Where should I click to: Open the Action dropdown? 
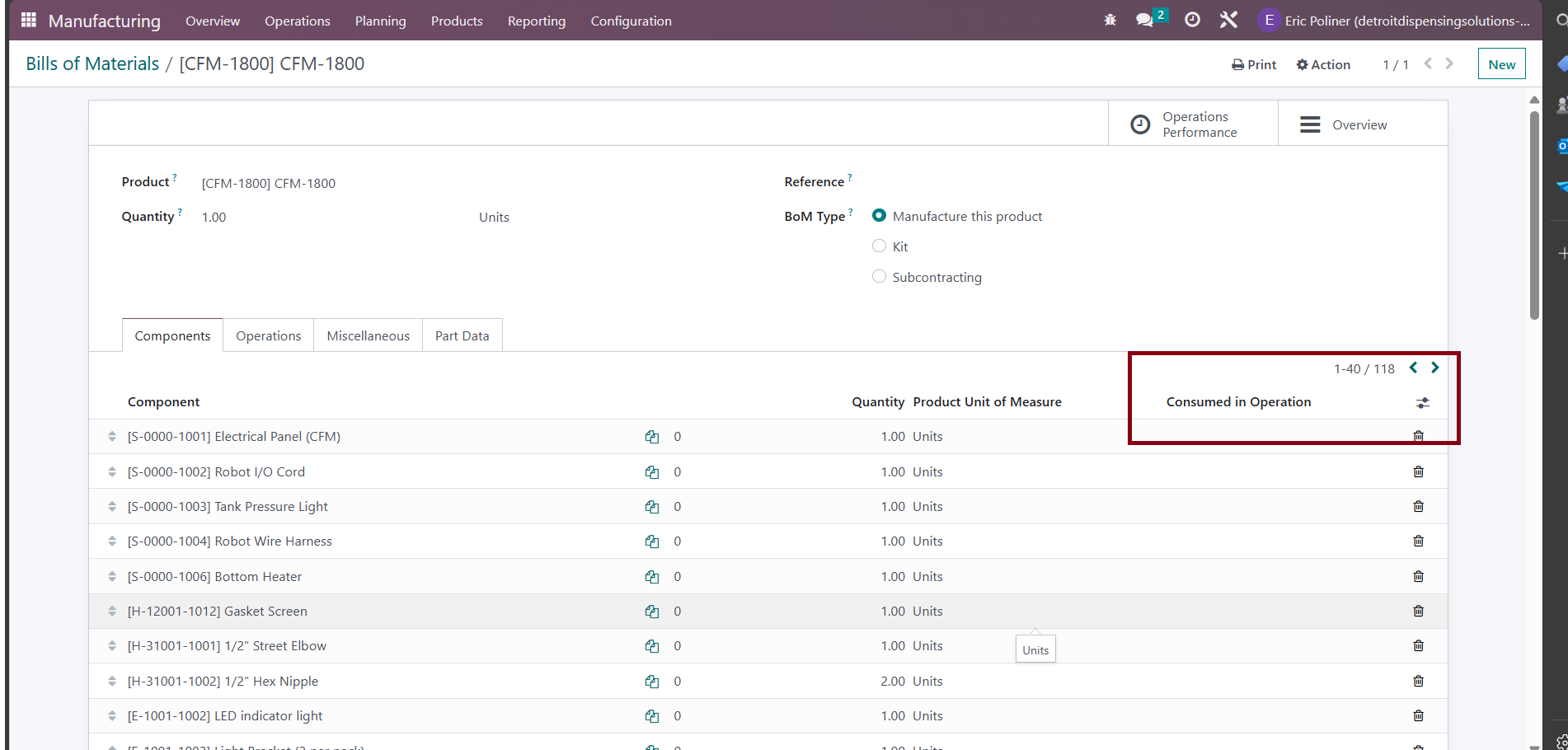pos(1323,64)
